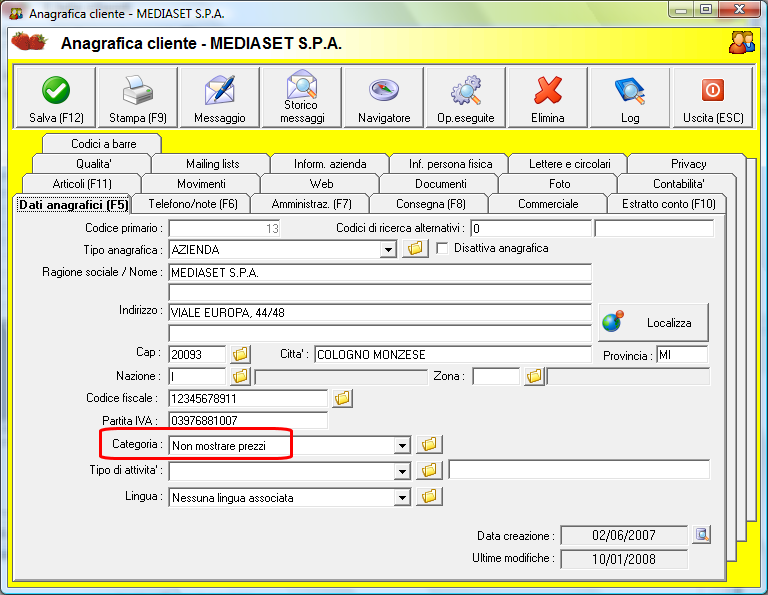Switch to Amministraz. (F7) tab
Screen dimensions: 768x595
point(312,204)
